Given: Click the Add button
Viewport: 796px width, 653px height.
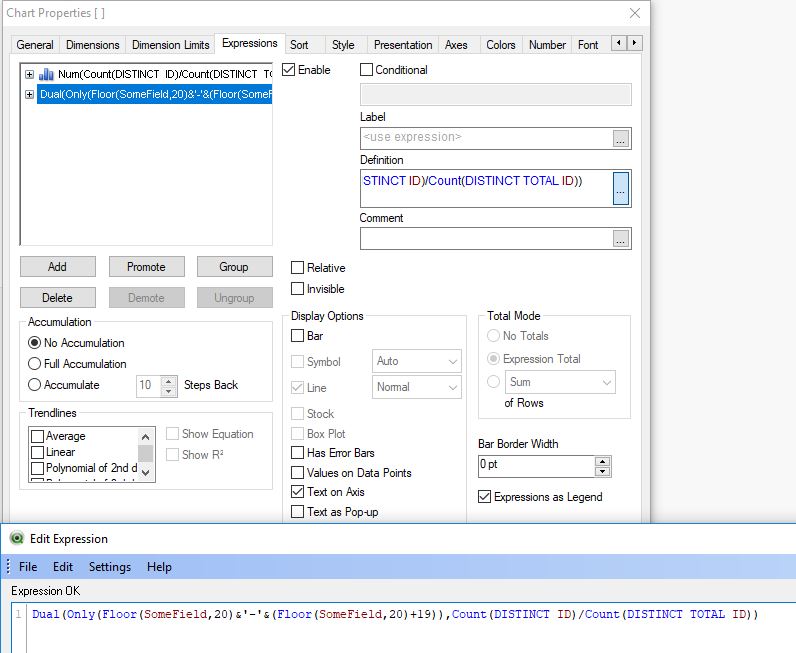Looking at the screenshot, I should pyautogui.click(x=57, y=267).
